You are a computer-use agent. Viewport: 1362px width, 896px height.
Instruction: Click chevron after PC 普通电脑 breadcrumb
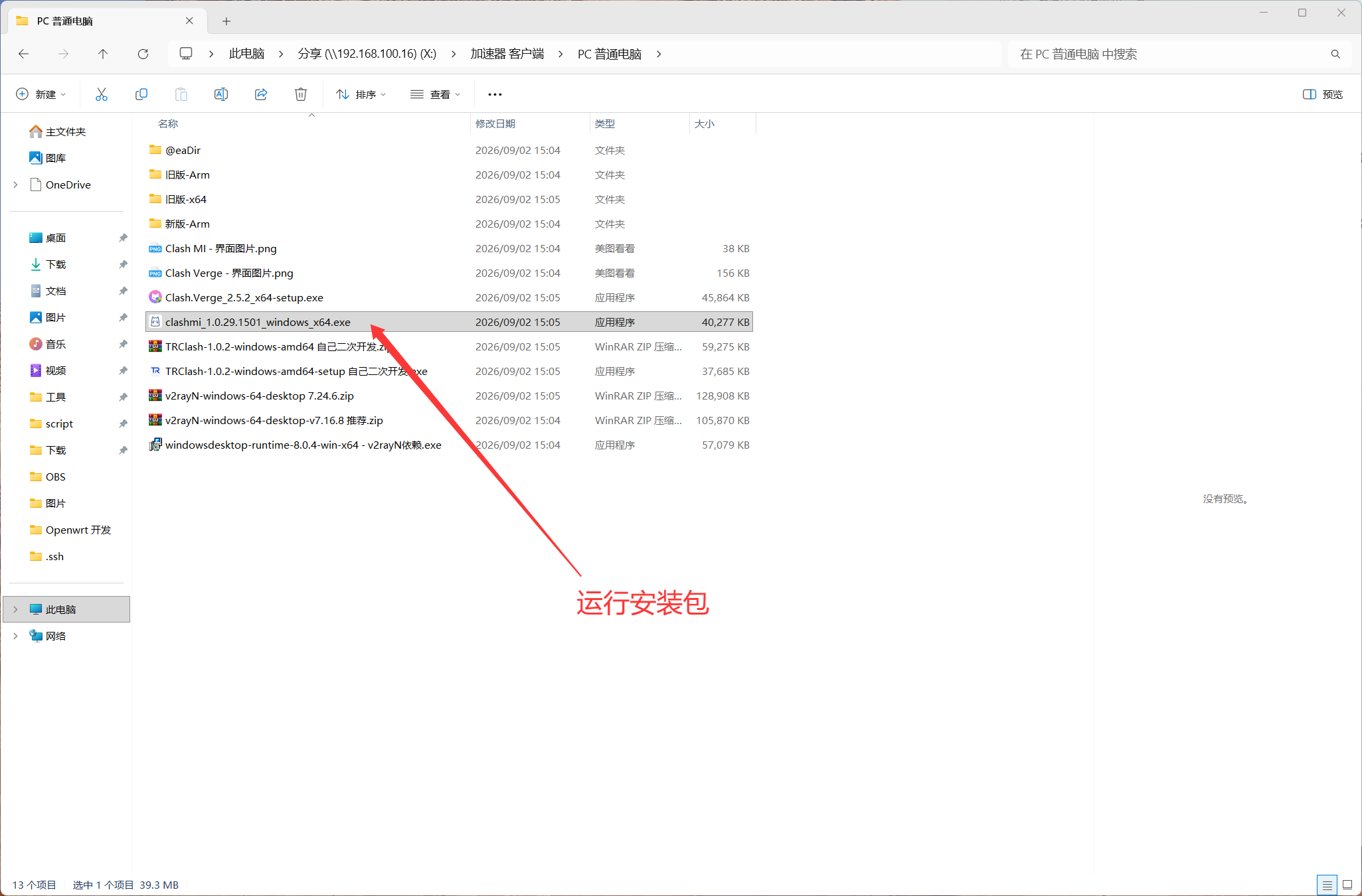tap(659, 54)
